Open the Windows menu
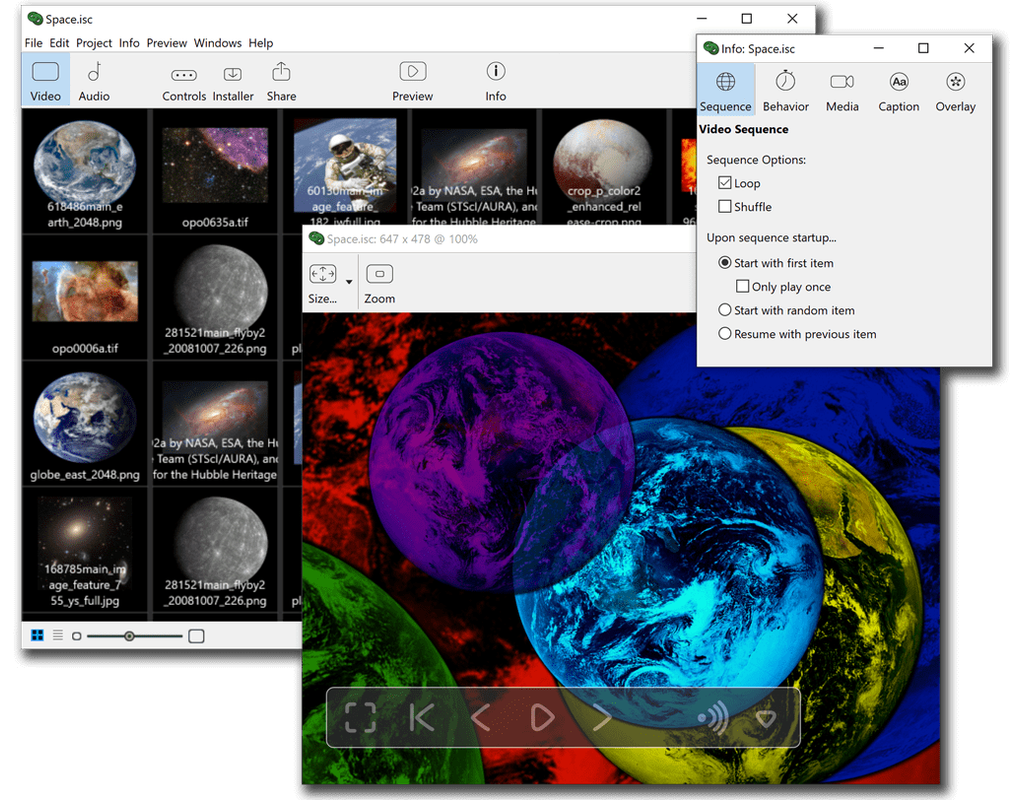The image size is (1017, 800). pyautogui.click(x=217, y=43)
